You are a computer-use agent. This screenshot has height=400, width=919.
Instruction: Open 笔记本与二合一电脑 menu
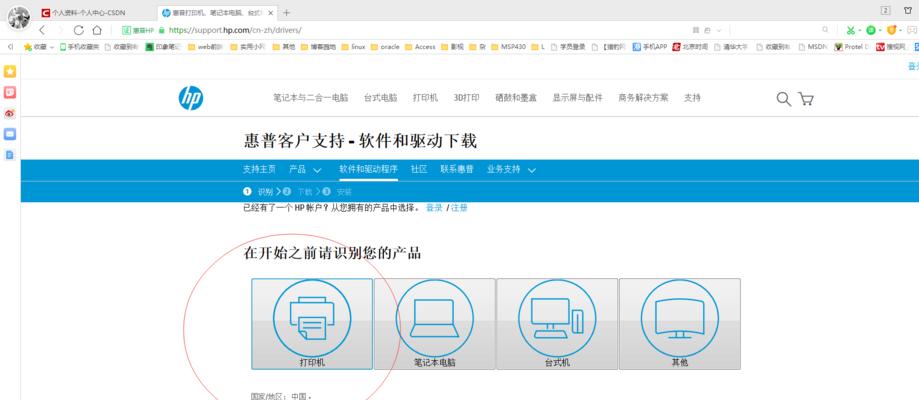coord(311,98)
